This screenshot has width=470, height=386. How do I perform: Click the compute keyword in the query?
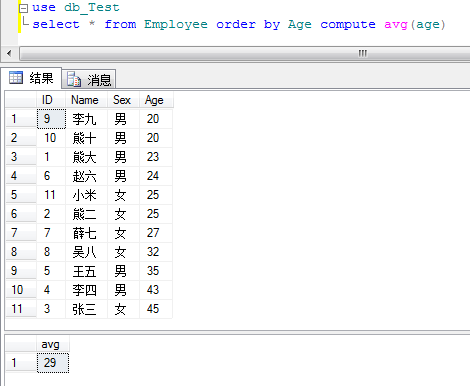point(348,24)
